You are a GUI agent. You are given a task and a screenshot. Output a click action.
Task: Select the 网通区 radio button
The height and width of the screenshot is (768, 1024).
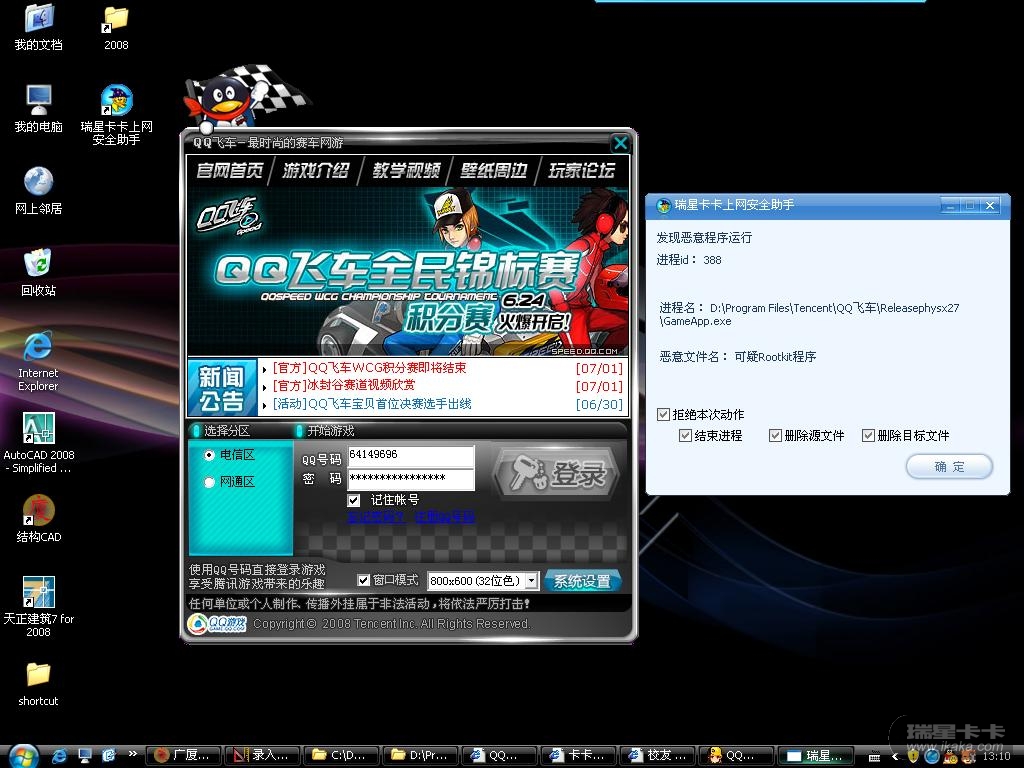click(209, 482)
